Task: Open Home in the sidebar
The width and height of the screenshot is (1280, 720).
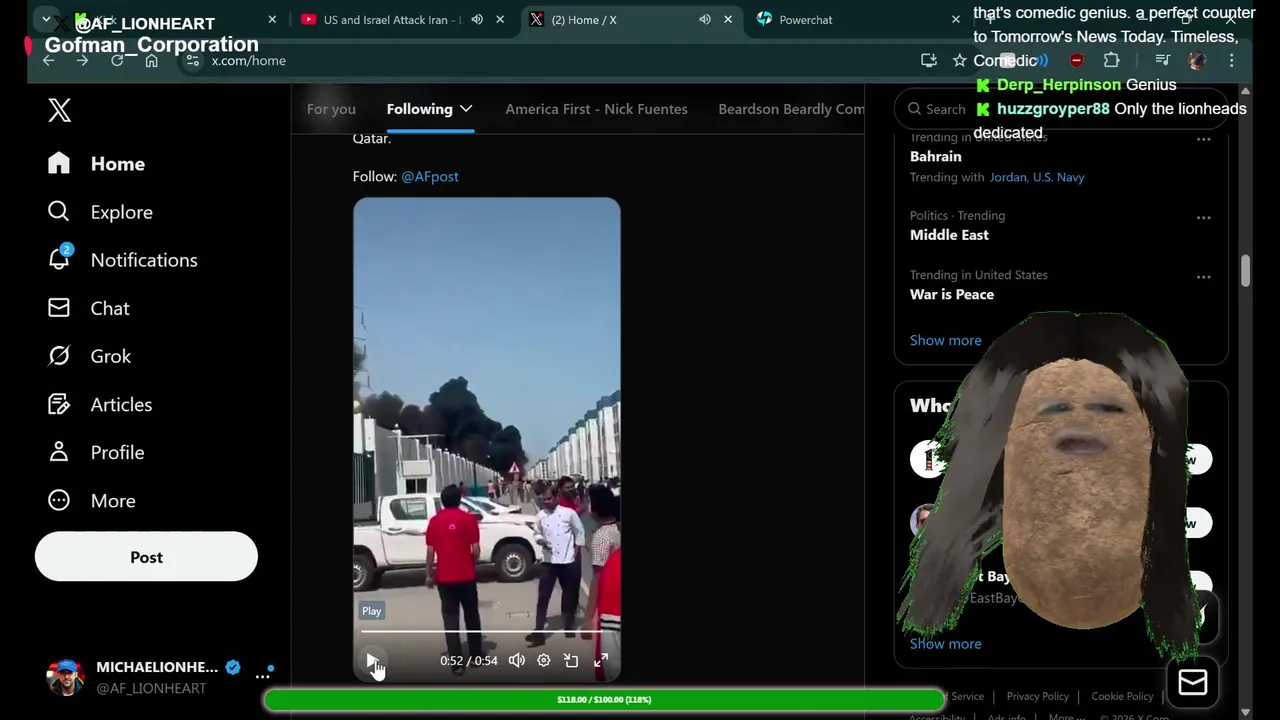Action: click(96, 164)
